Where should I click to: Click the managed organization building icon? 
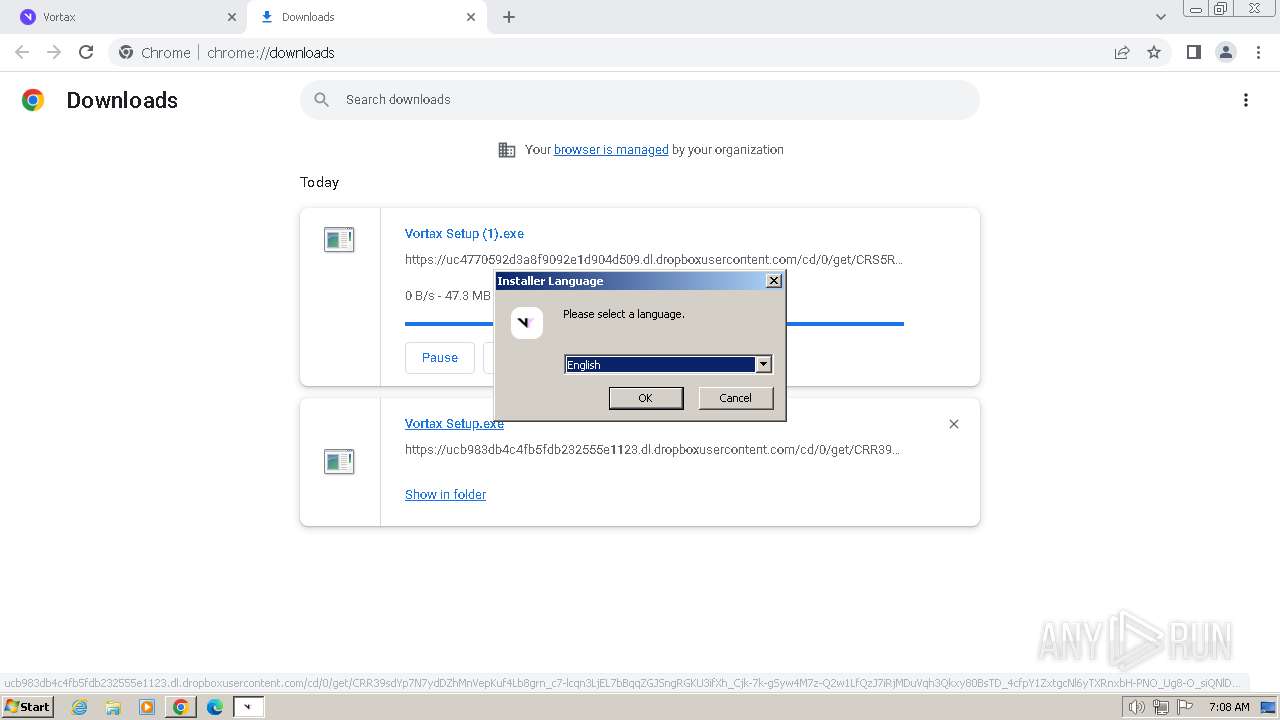(507, 150)
